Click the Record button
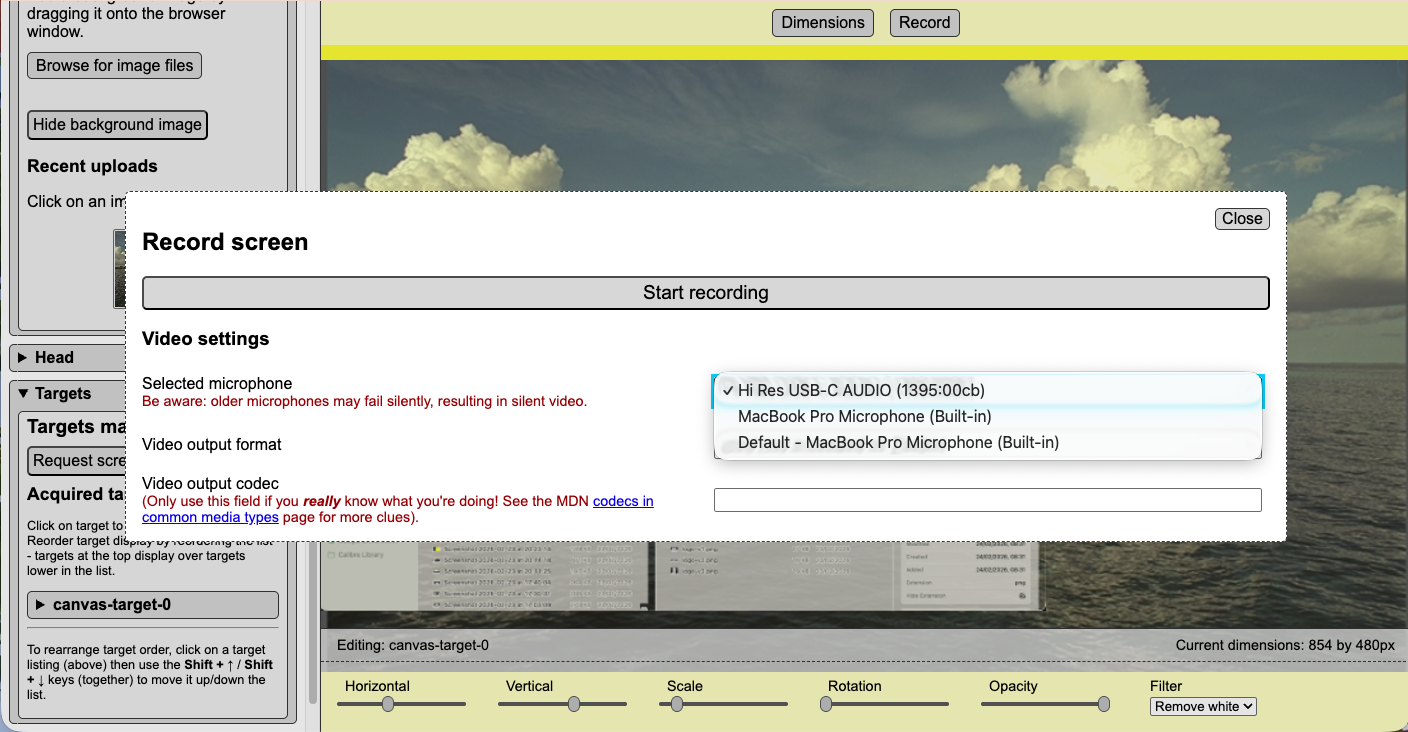This screenshot has width=1408, height=732. click(x=923, y=22)
